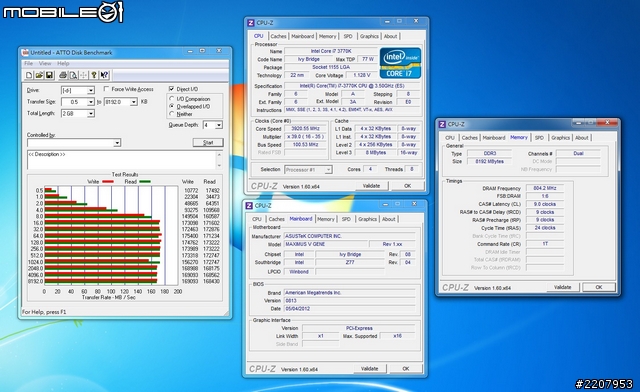Click the context help arrow icon in ATTO

point(104,75)
